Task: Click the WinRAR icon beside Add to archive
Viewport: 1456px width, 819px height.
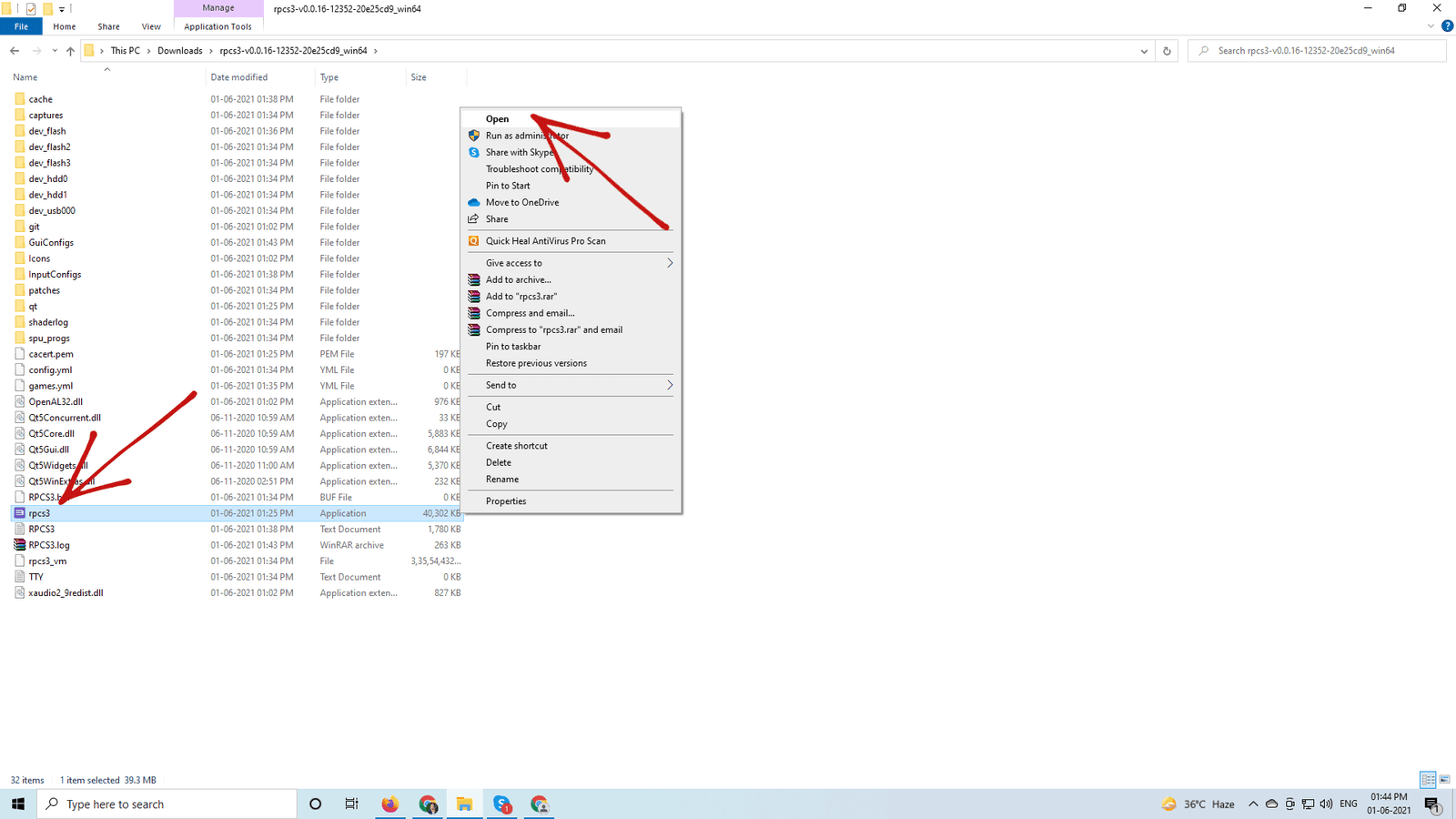Action: 473,279
